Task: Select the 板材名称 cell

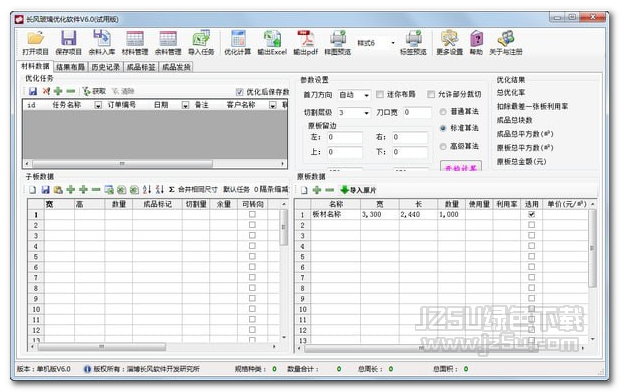Action: (x=335, y=214)
